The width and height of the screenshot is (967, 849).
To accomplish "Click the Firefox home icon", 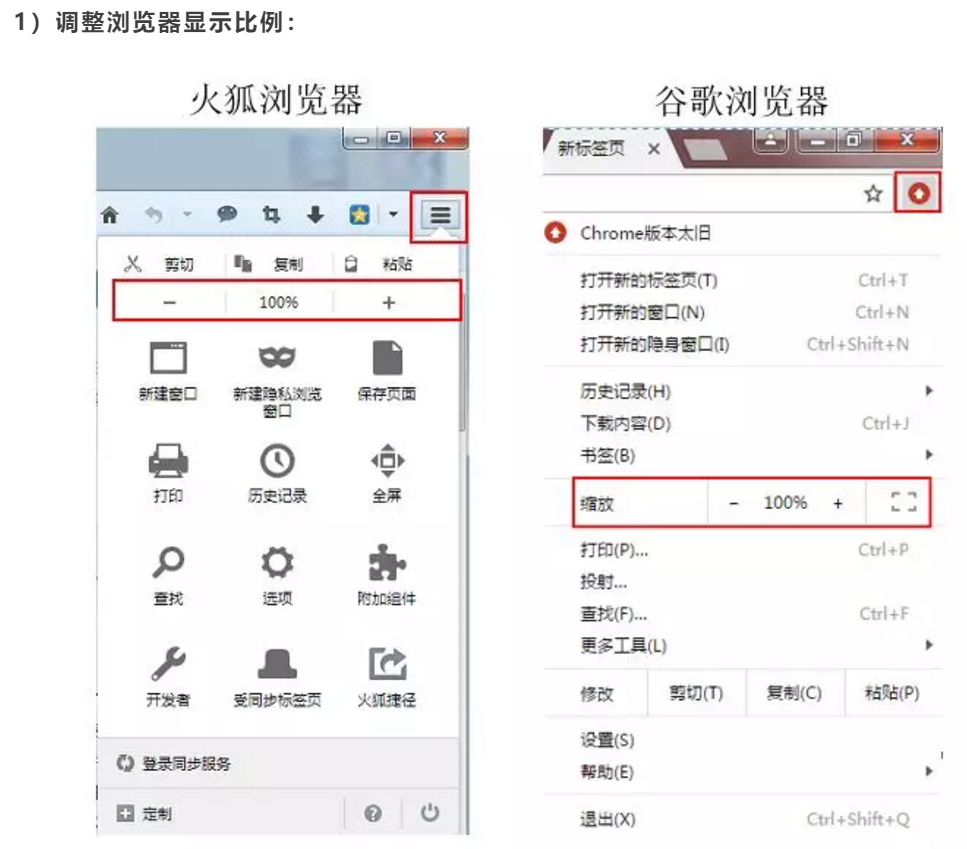I will 110,215.
